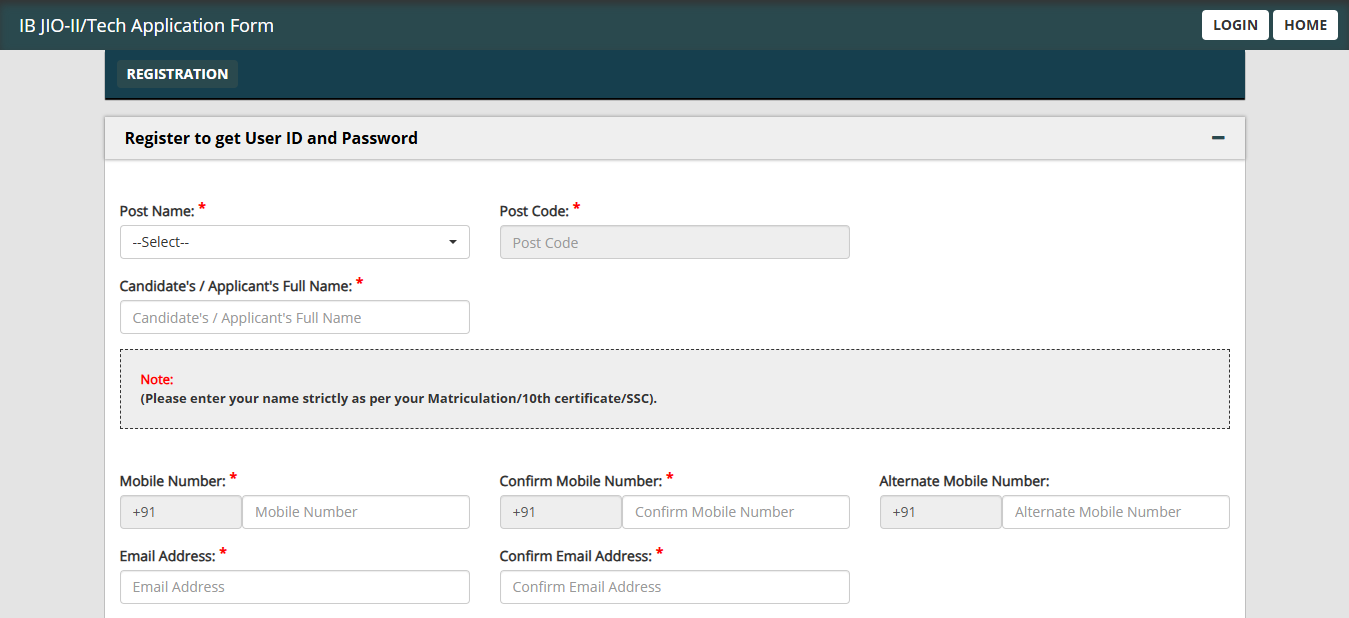Click the 'Email Address:' field label
Image resolution: width=1349 pixels, height=618 pixels.
[x=167, y=556]
